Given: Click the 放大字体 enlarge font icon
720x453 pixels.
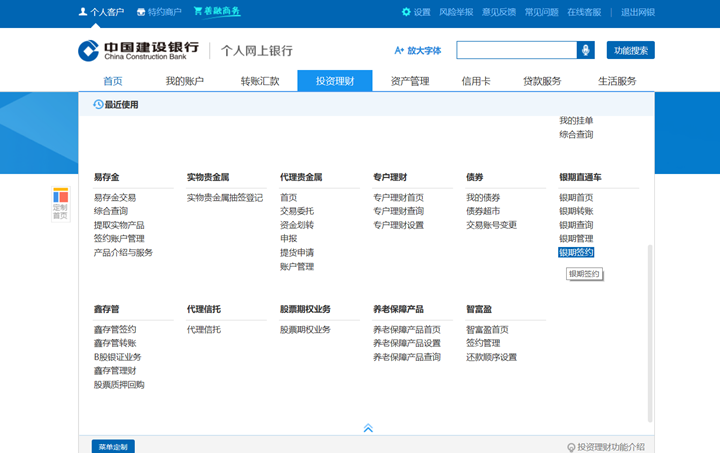Looking at the screenshot, I should pyautogui.click(x=400, y=50).
